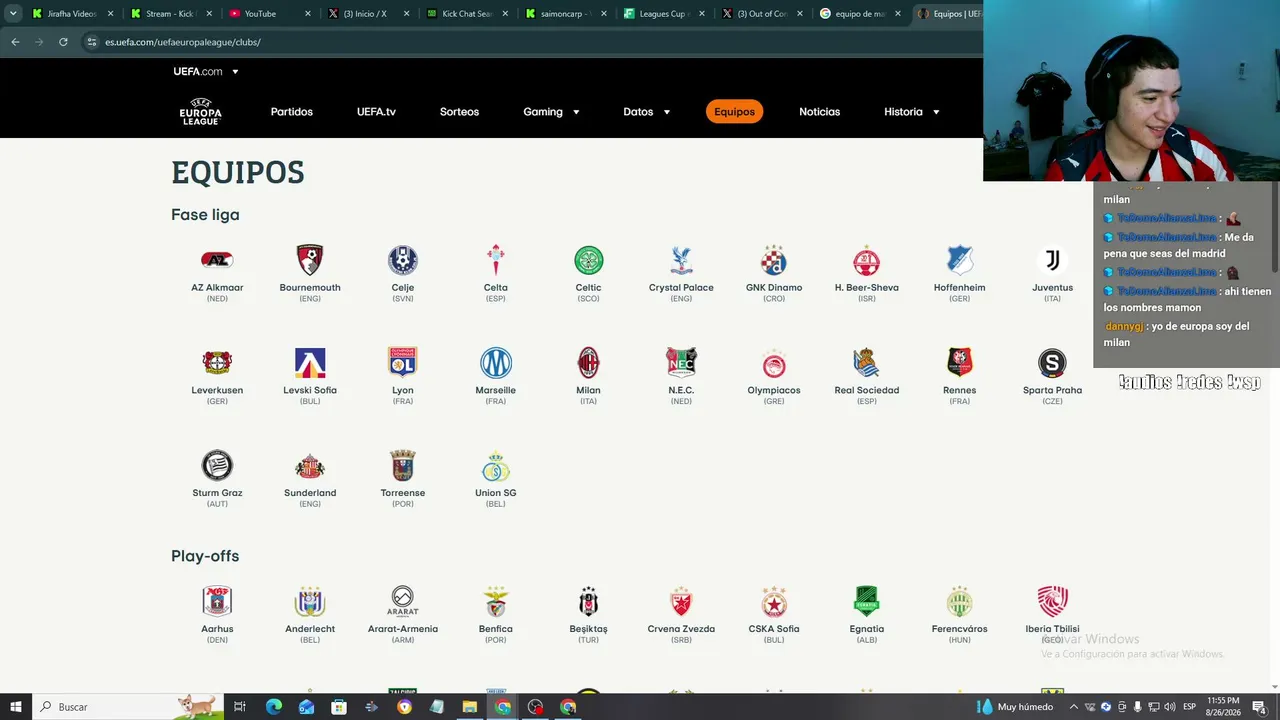Select the Ferencváros crest
This screenshot has width=1280, height=720.
click(960, 602)
